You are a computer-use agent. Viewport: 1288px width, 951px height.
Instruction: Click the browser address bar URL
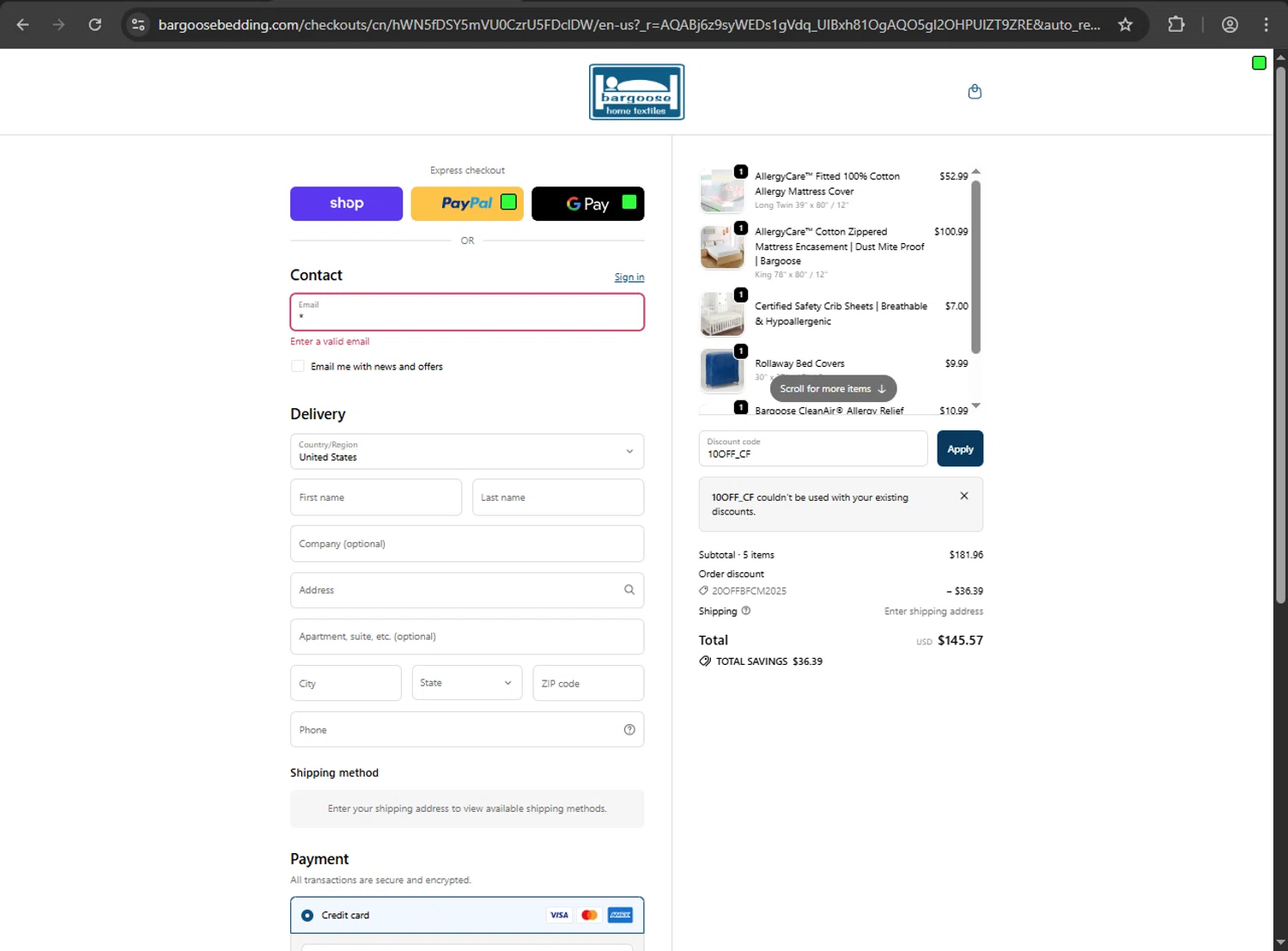(x=629, y=25)
